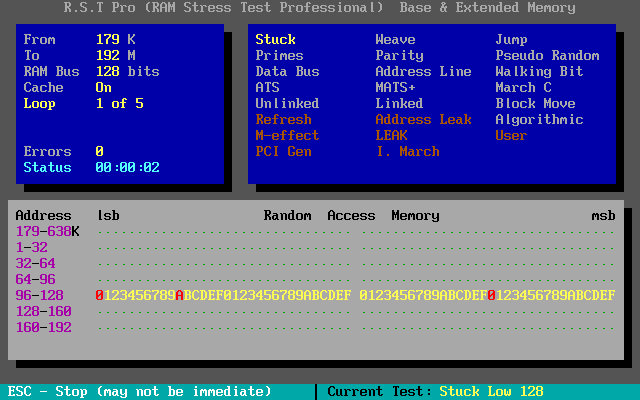Click the Cache On value
Viewport: 640px width, 400px height.
point(103,87)
